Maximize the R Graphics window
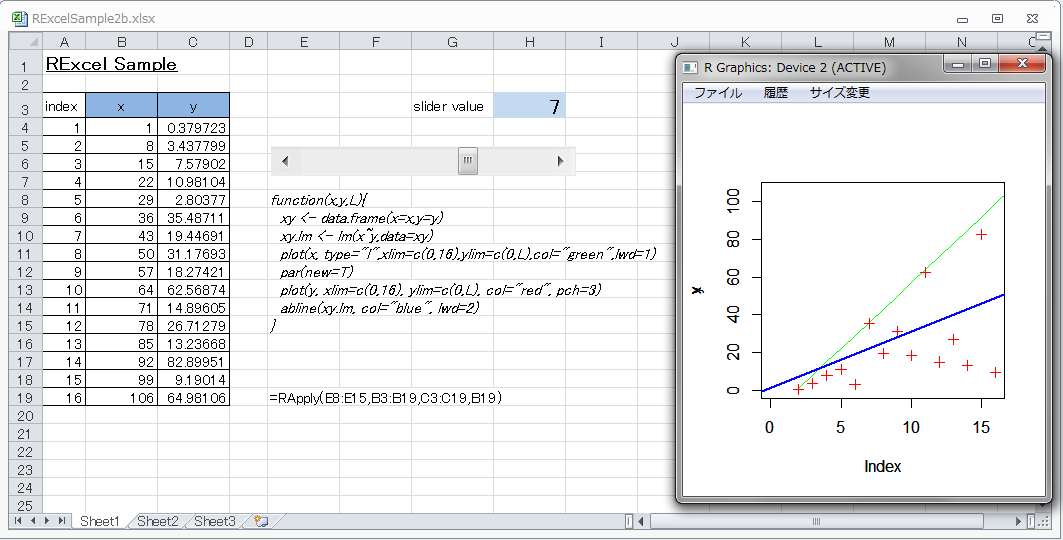The image size is (1063, 540). [x=985, y=64]
